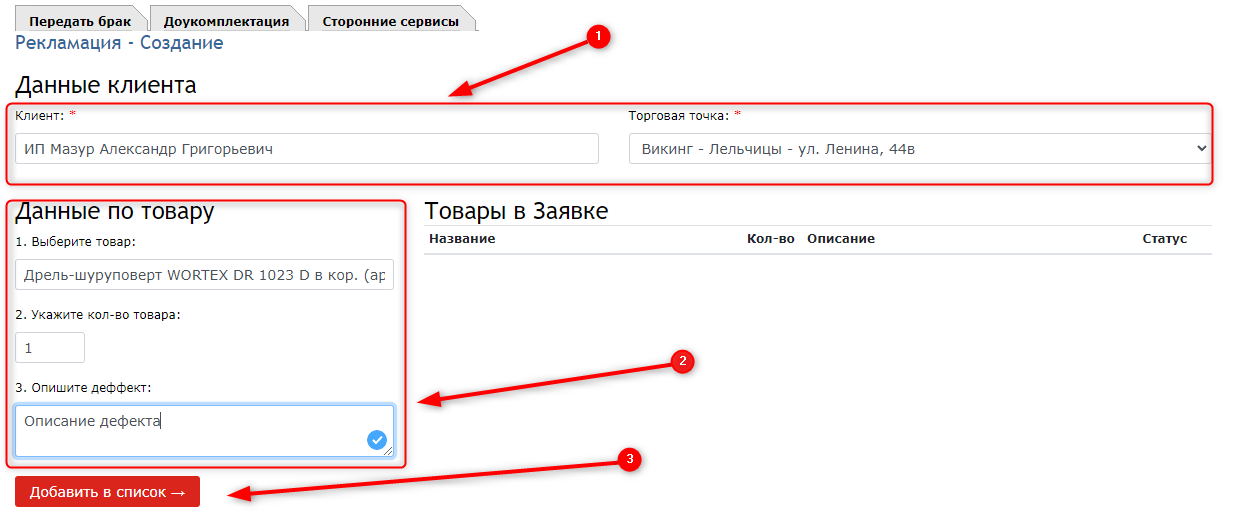Click the Название column header
This screenshot has height=519, width=1255.
[462, 239]
